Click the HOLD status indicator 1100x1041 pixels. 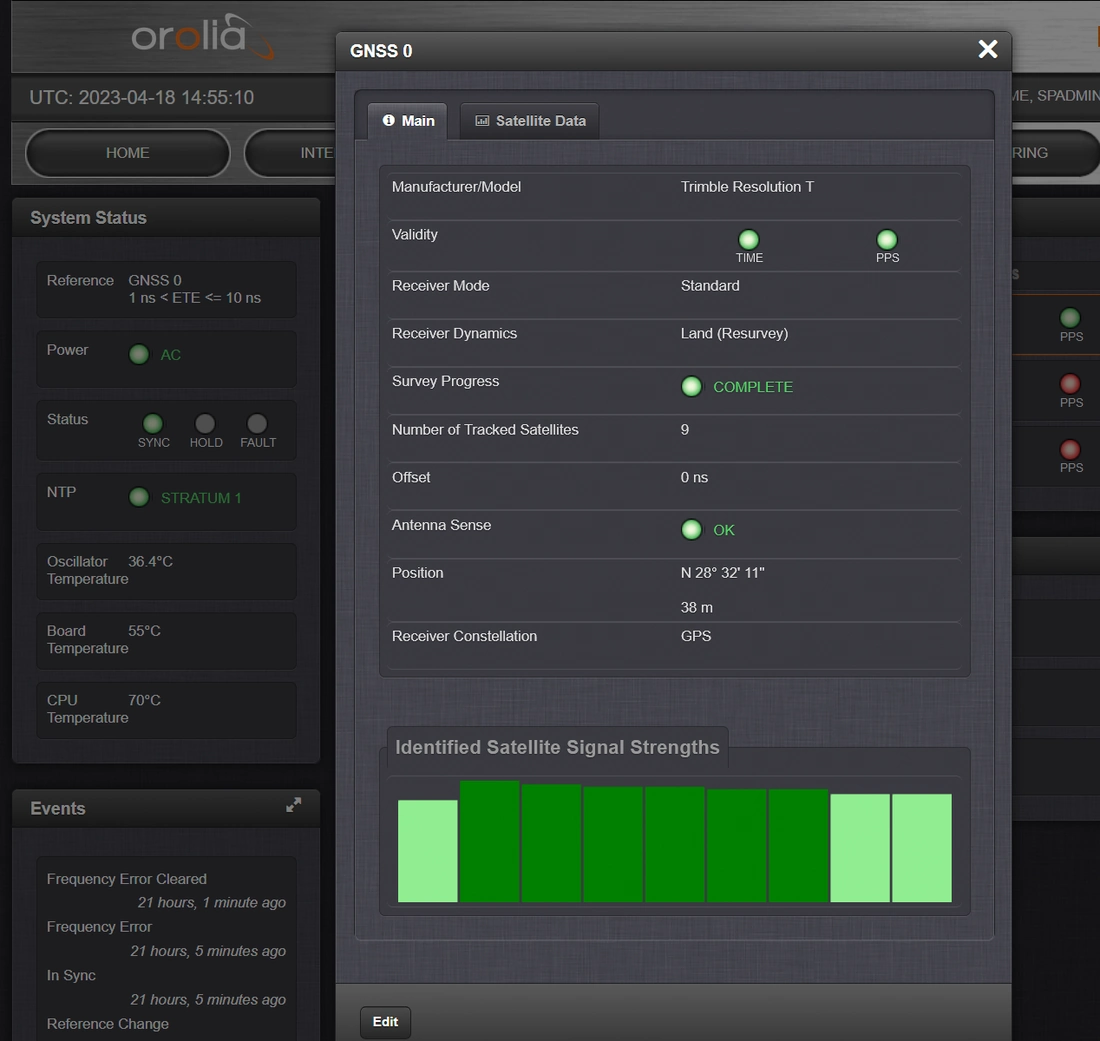pos(205,424)
